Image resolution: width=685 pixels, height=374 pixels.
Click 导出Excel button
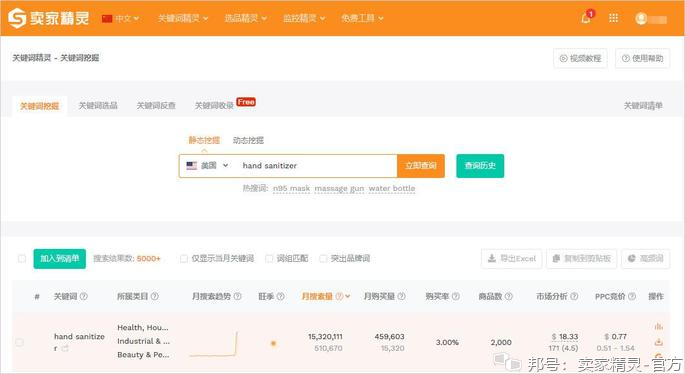point(512,259)
